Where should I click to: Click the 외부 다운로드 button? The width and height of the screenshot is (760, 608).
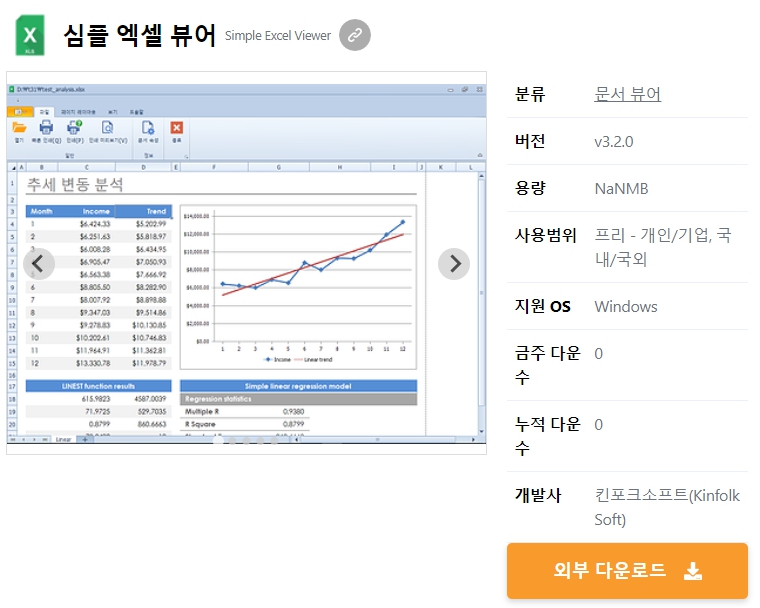coord(627,571)
